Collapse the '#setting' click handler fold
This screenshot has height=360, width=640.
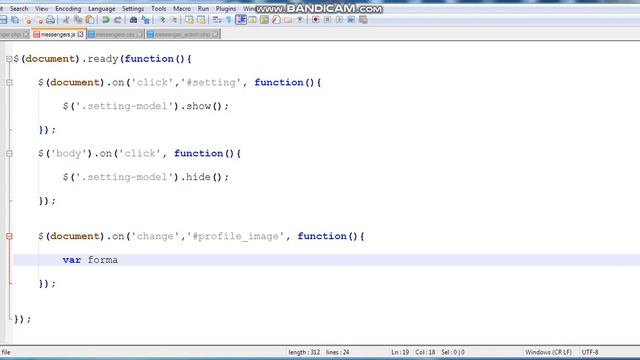coord(9,83)
